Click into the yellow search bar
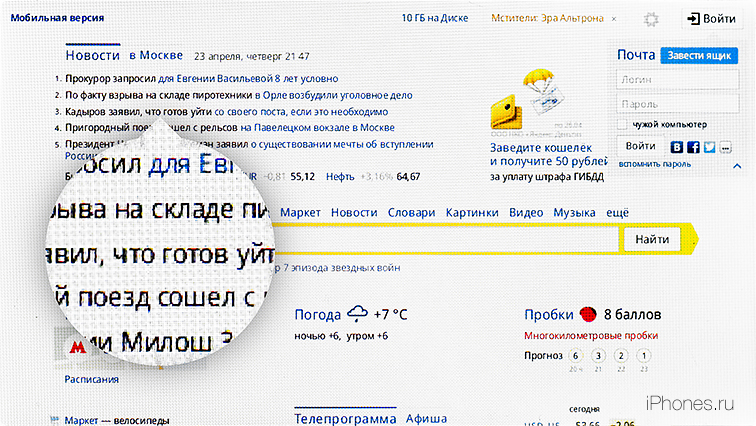Screen dimensions: 756x426 point(446,239)
